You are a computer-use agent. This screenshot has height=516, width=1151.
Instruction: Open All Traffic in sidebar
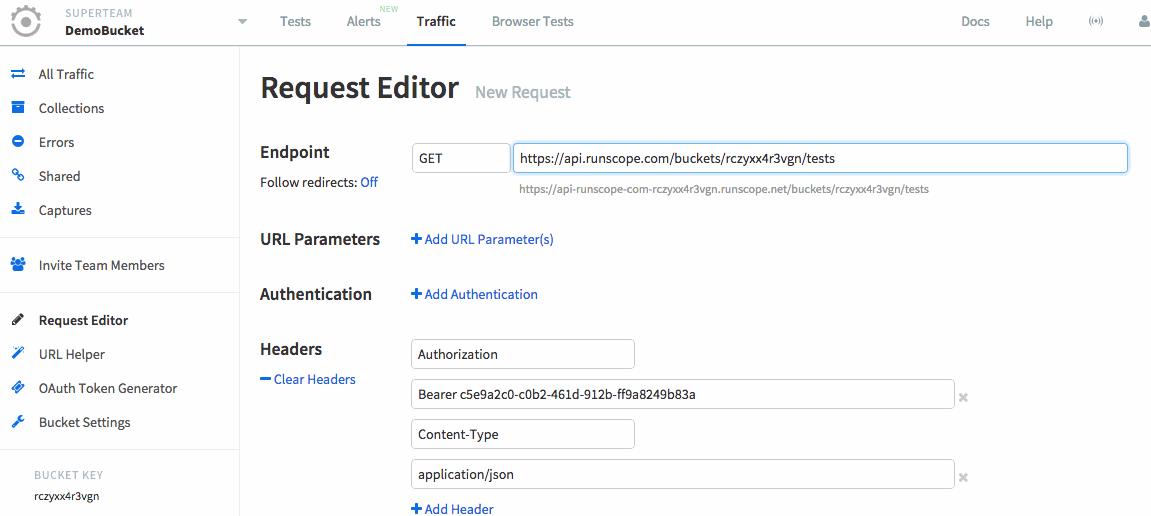[x=66, y=74]
